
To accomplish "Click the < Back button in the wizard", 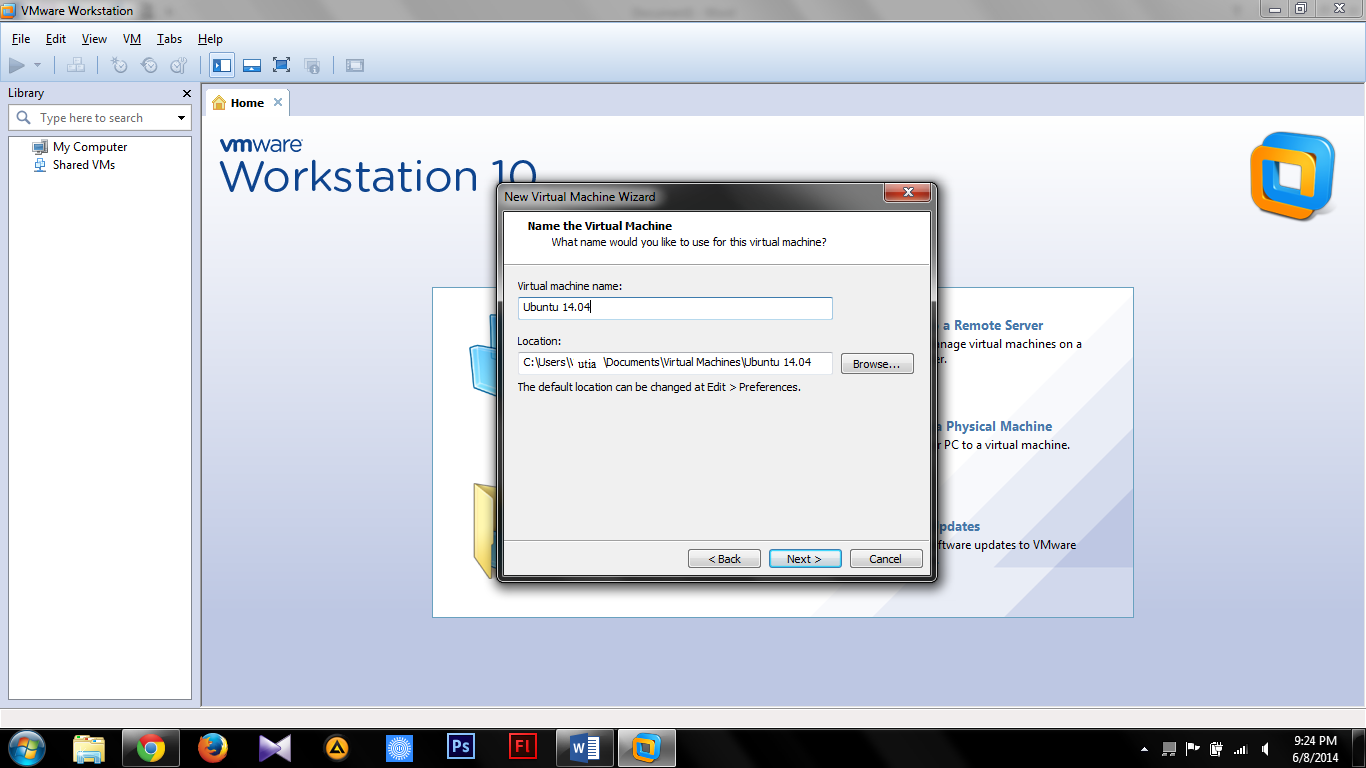I will tap(724, 559).
